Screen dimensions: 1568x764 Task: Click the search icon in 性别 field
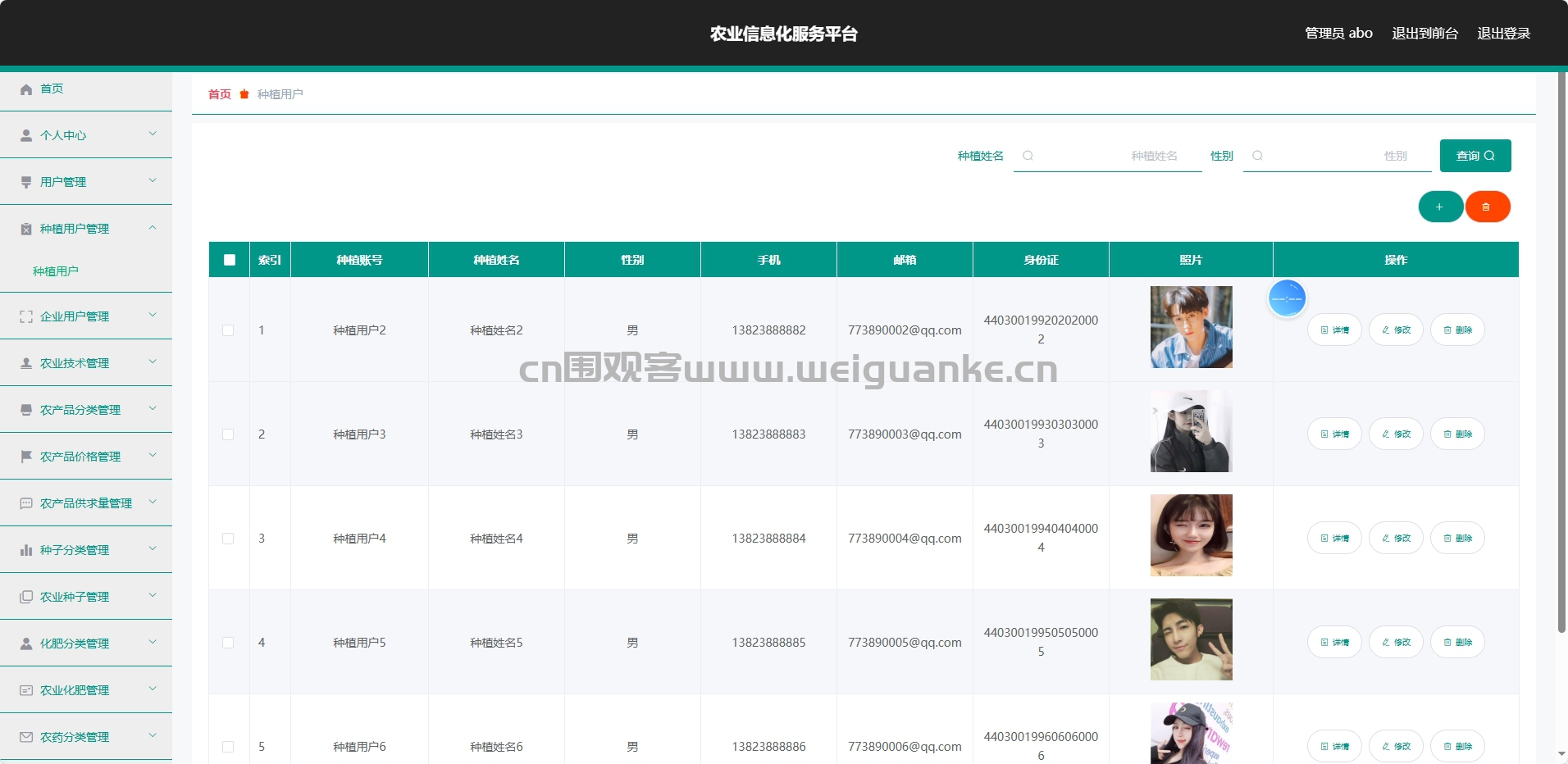(1257, 156)
